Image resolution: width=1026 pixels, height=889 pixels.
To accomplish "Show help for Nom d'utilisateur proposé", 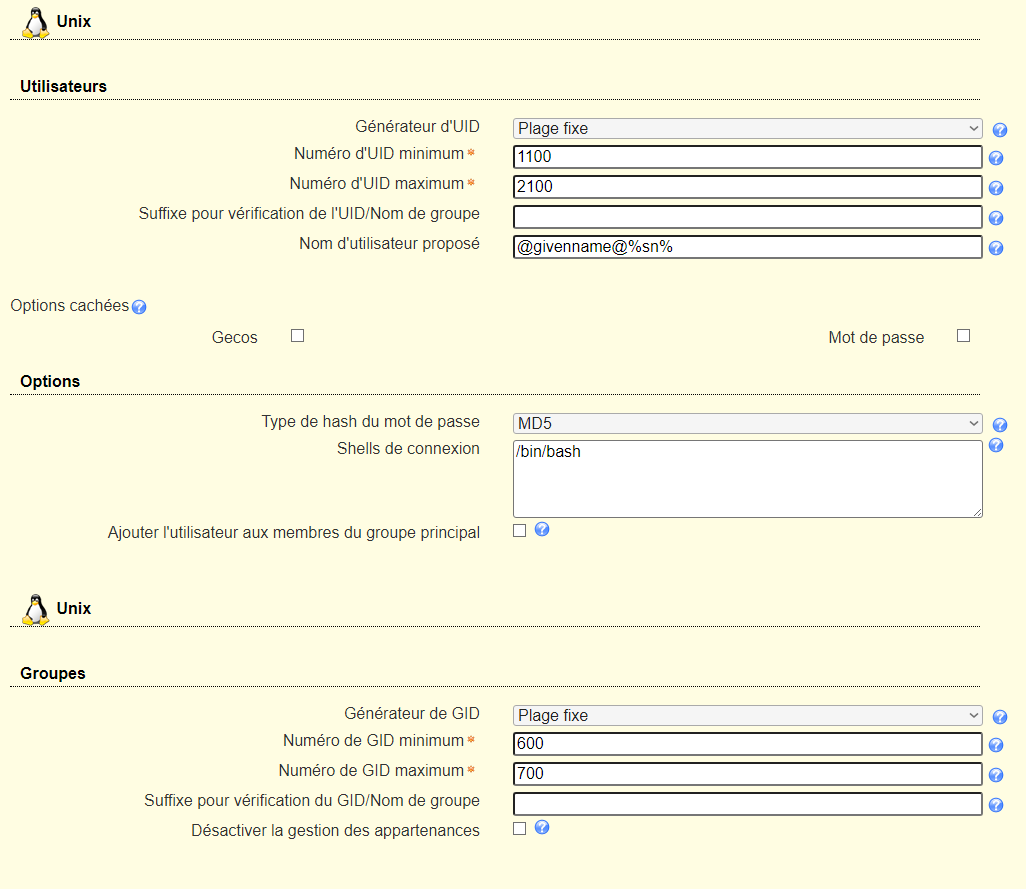I will coord(996,248).
